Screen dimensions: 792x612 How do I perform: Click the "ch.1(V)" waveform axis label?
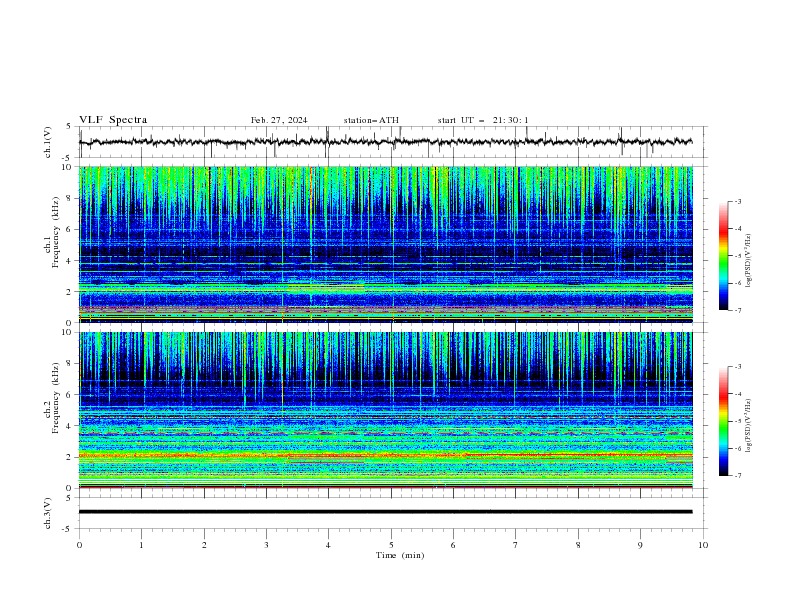pos(48,142)
